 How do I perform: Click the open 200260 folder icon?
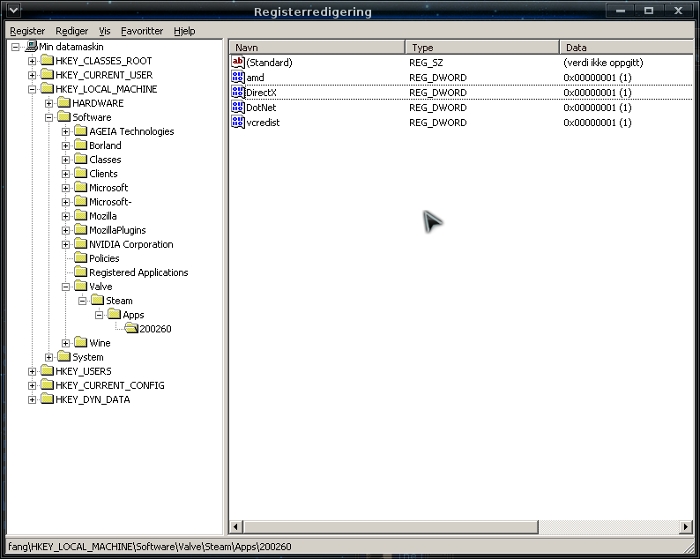coord(131,329)
